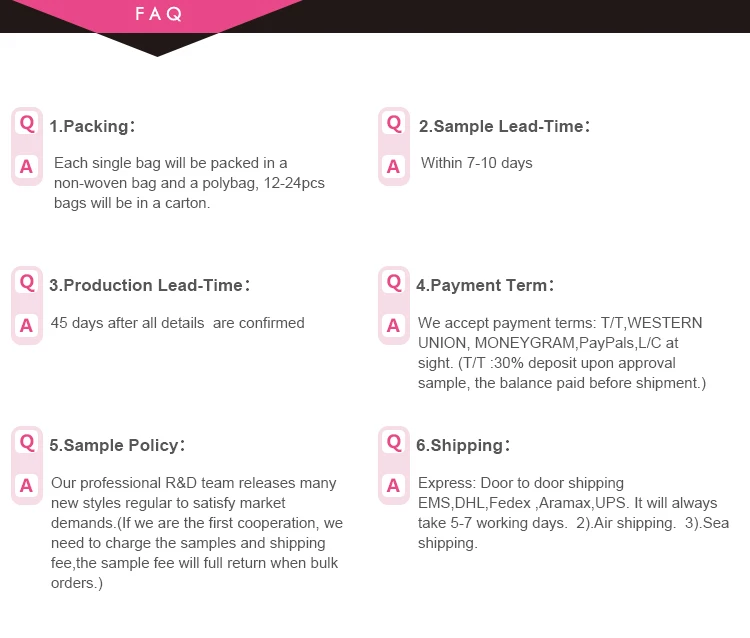Image resolution: width=750 pixels, height=638 pixels.
Task: Click the A icon beside R&D team answer
Action: coord(27,486)
